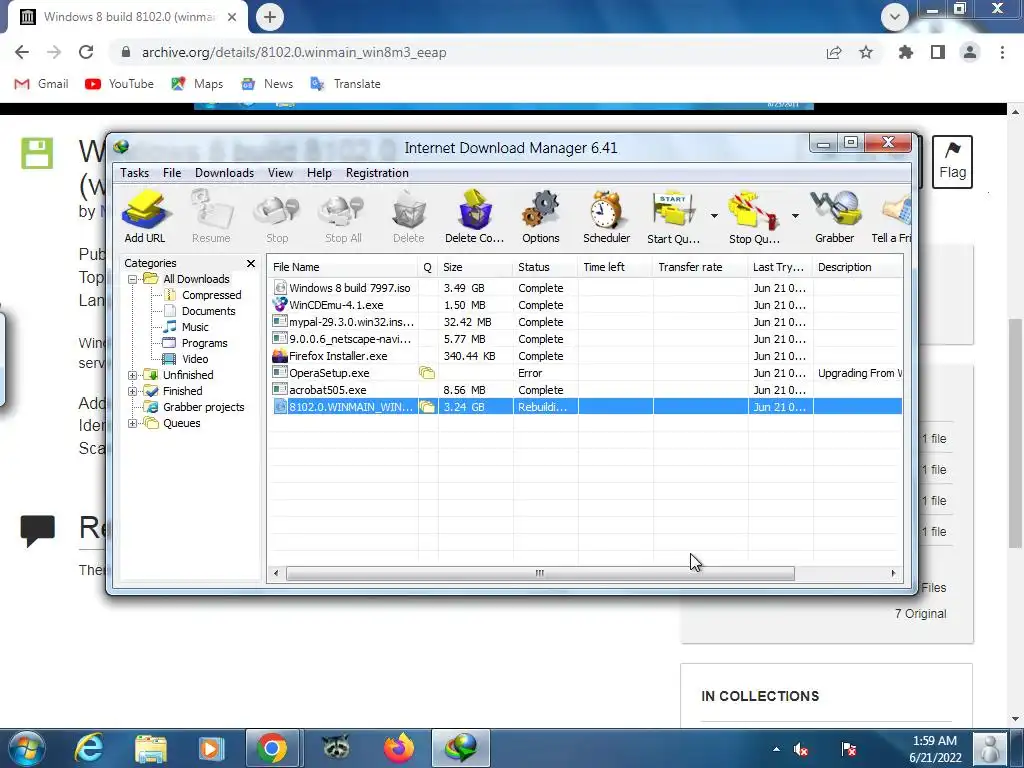Select acrobat505.exe download row

click(585, 390)
